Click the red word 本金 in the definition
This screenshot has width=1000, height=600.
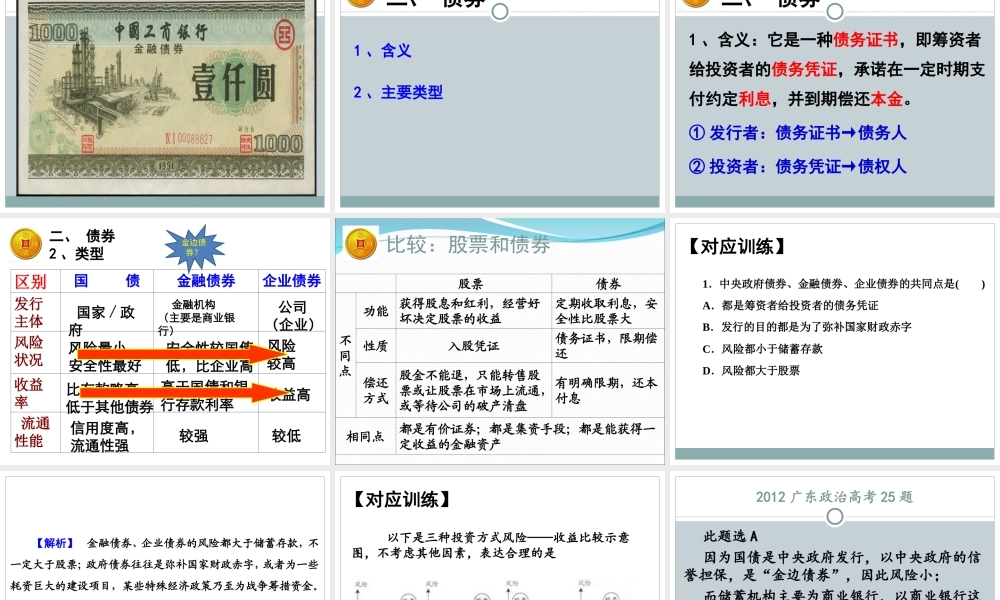(887, 99)
